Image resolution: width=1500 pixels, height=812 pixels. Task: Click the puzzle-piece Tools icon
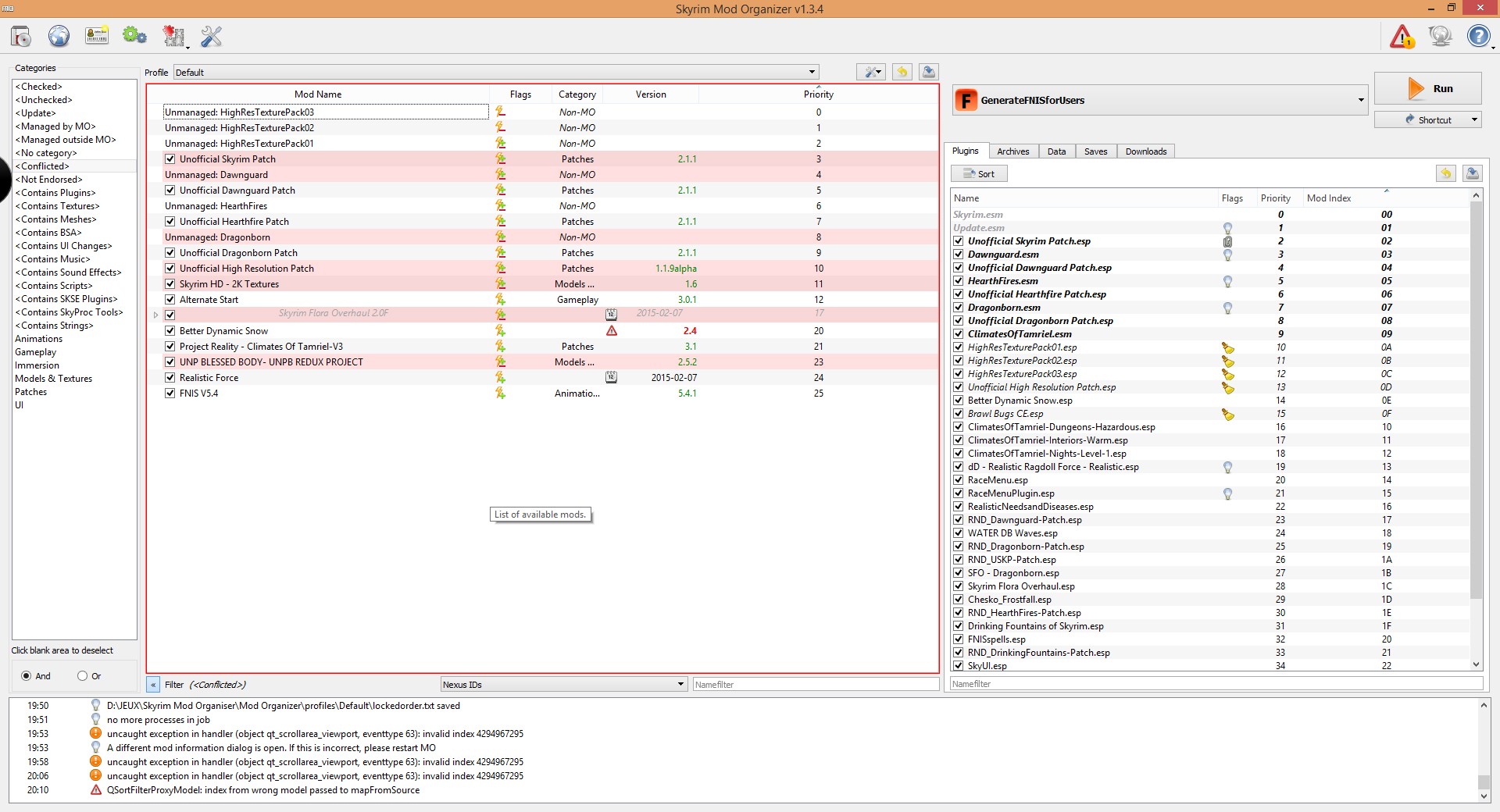[x=173, y=36]
